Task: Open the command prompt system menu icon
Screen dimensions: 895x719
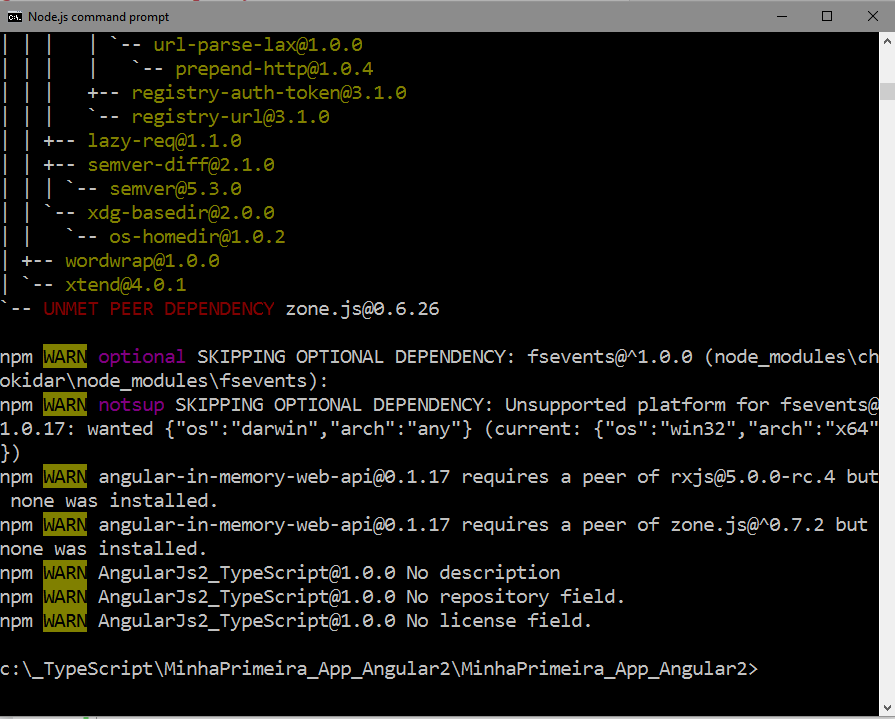Action: pyautogui.click(x=14, y=17)
